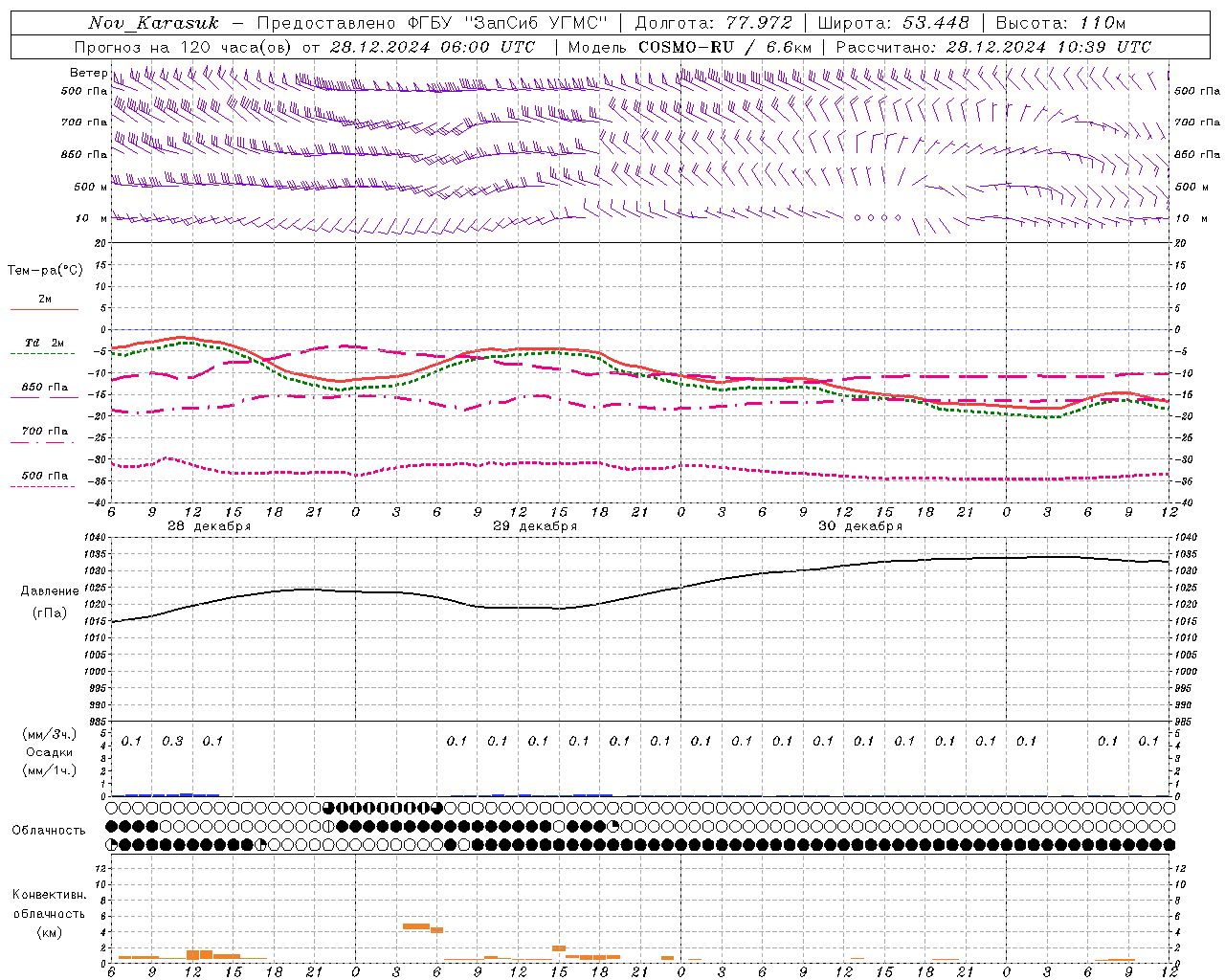The image size is (1225, 980).
Task: Click the '10 м' wind level label on left axis
Action: pos(91,218)
